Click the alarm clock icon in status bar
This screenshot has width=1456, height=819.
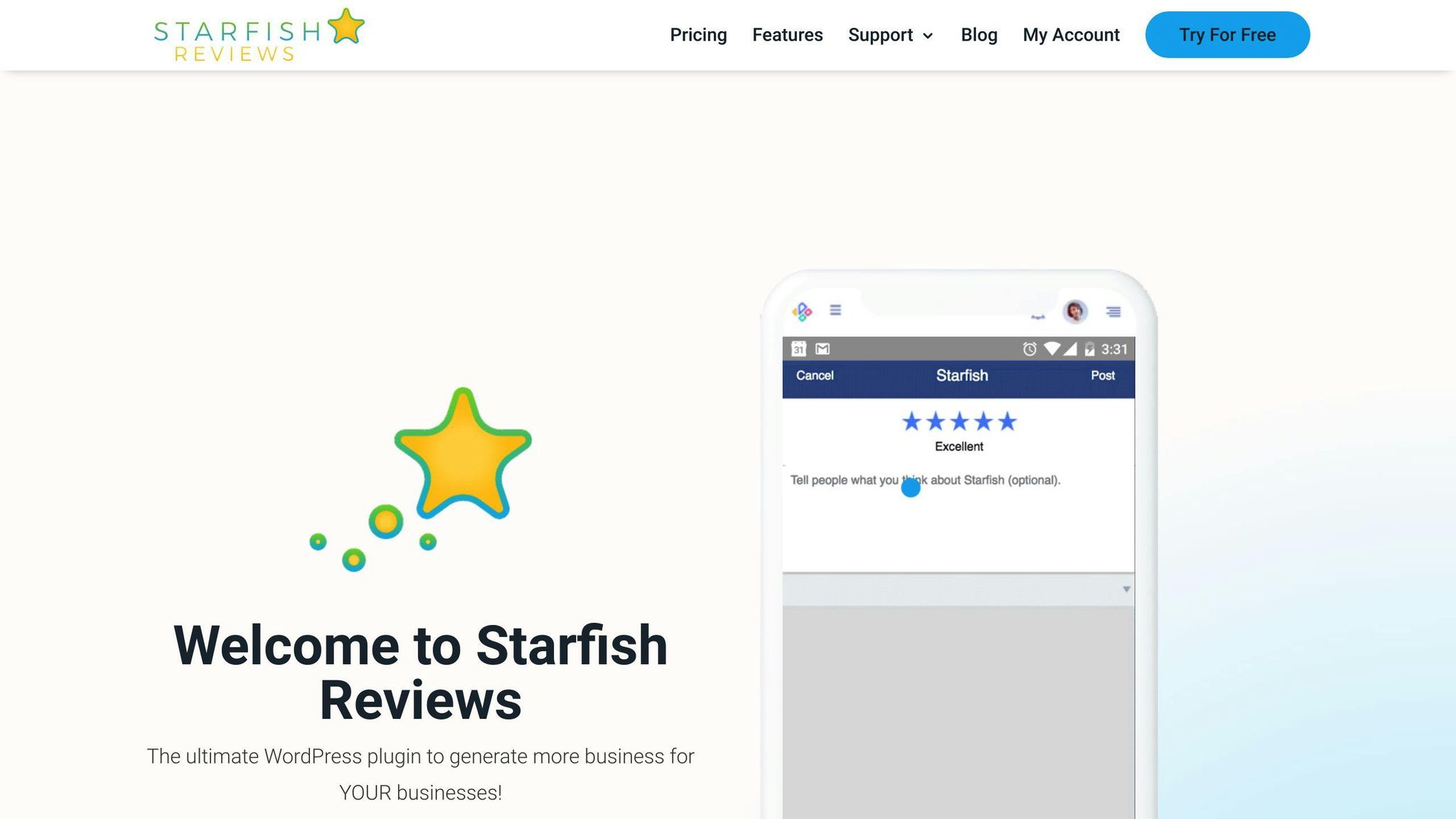(x=1029, y=349)
